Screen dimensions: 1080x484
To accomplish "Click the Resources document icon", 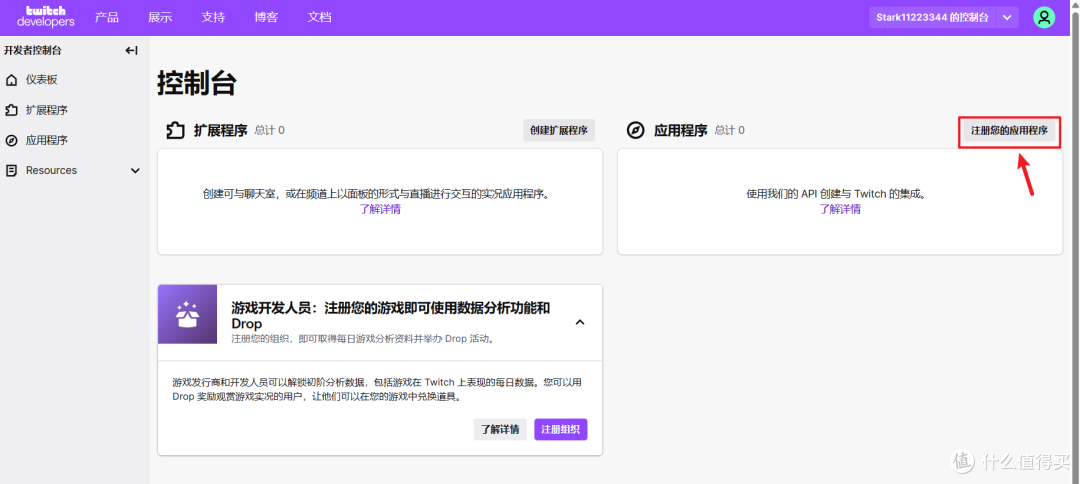I will (11, 171).
